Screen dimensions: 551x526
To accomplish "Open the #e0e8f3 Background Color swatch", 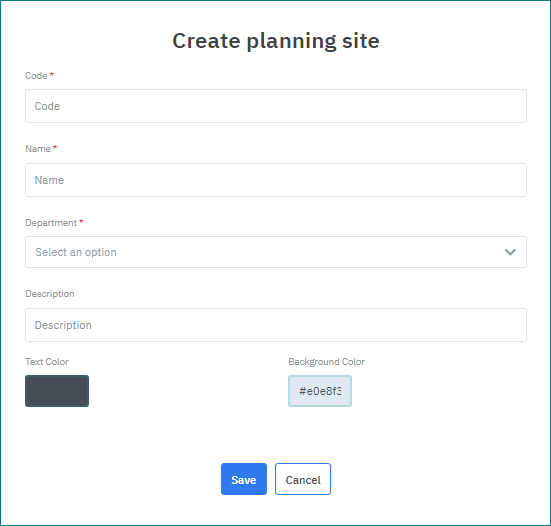I will pos(320,391).
